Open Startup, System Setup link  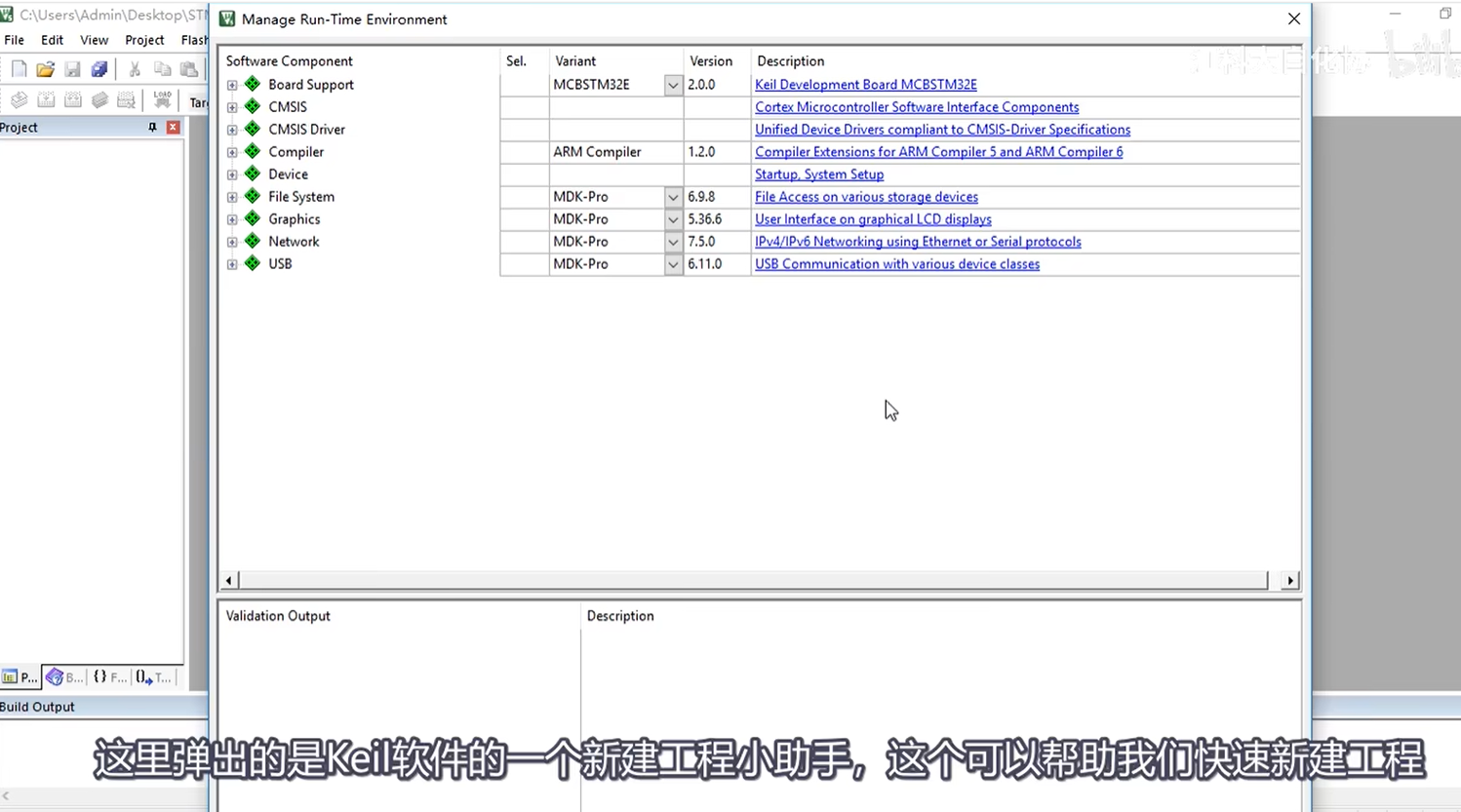click(819, 174)
